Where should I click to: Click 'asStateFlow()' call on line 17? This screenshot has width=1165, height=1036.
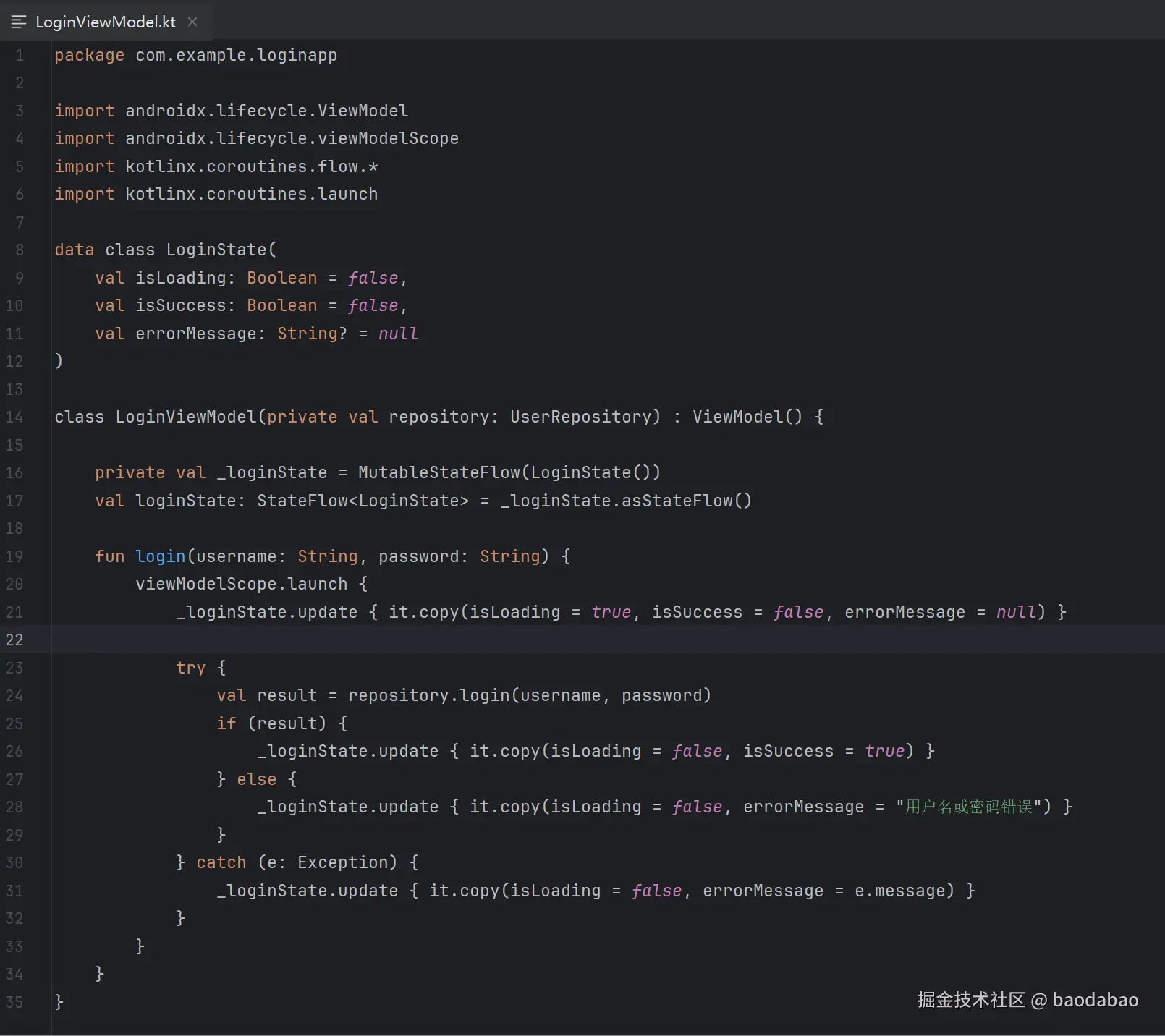[x=687, y=501]
